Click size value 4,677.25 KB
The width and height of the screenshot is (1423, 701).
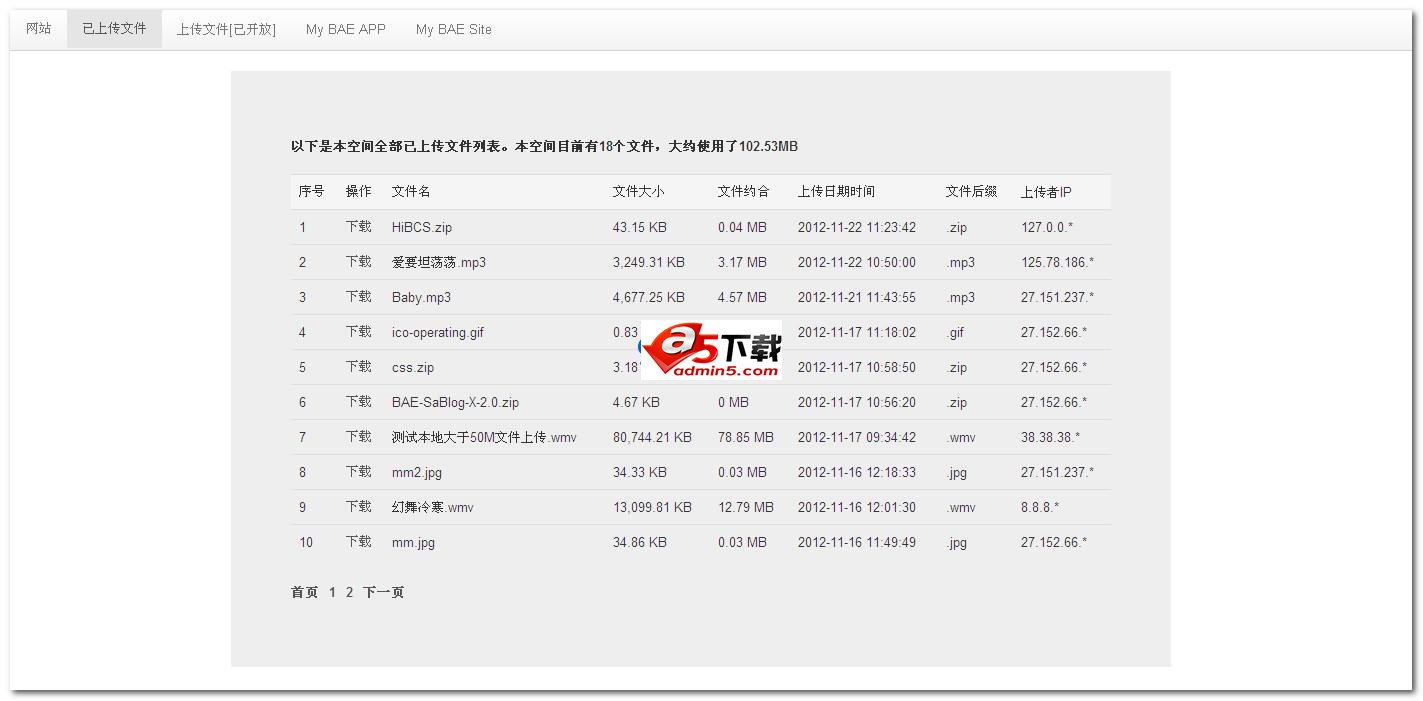click(649, 297)
